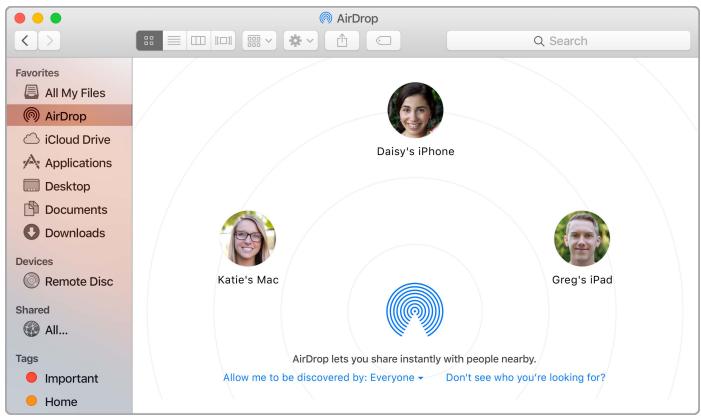Viewport: 701px width, 417px height.
Task: Open Downloads folder in sidebar
Action: coord(70,233)
